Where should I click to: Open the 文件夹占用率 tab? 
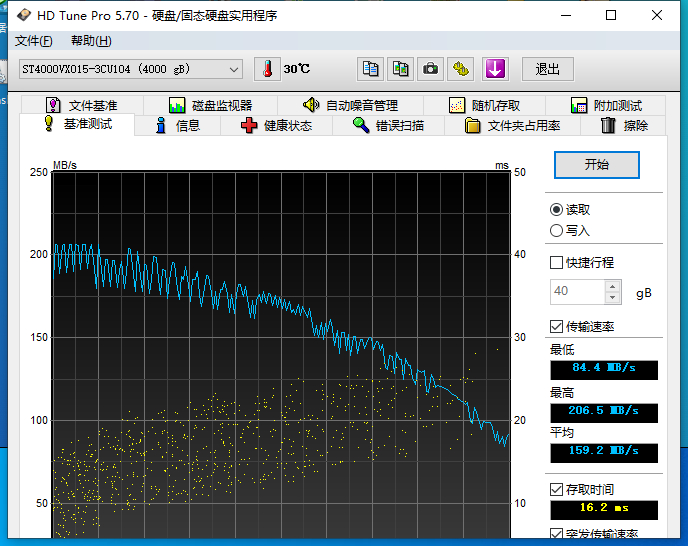point(512,126)
